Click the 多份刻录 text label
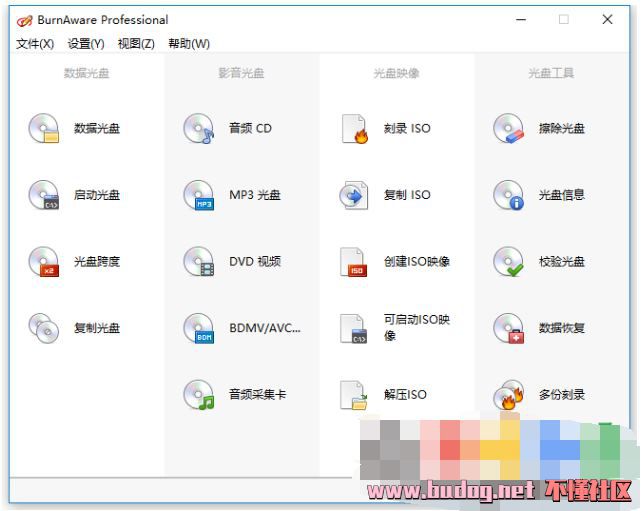This screenshot has width=641, height=511. pos(562,395)
